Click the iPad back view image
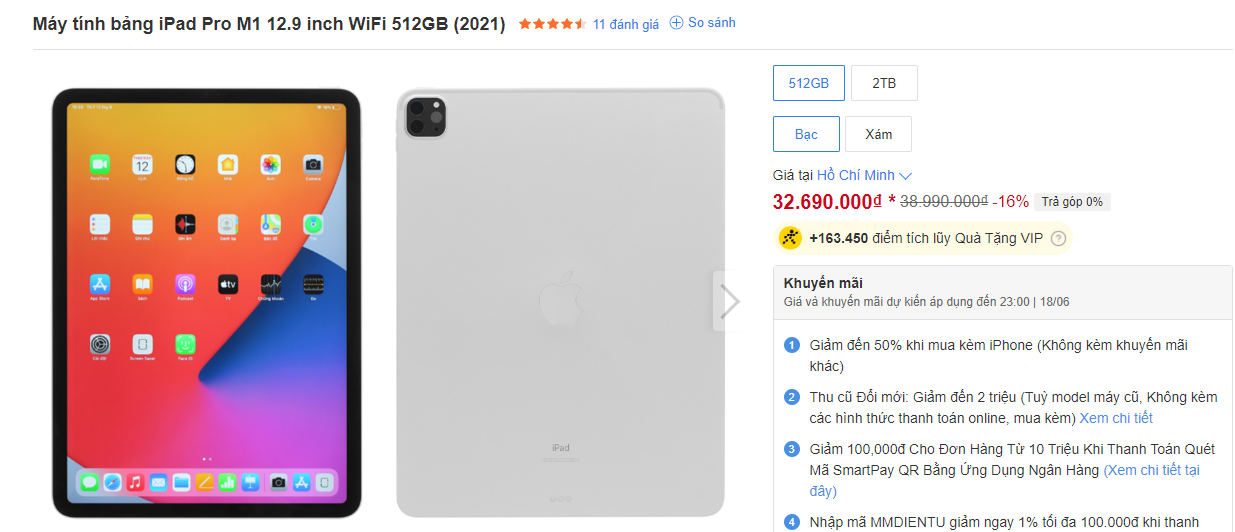Screen dimensions: 1235x532 tap(560, 303)
